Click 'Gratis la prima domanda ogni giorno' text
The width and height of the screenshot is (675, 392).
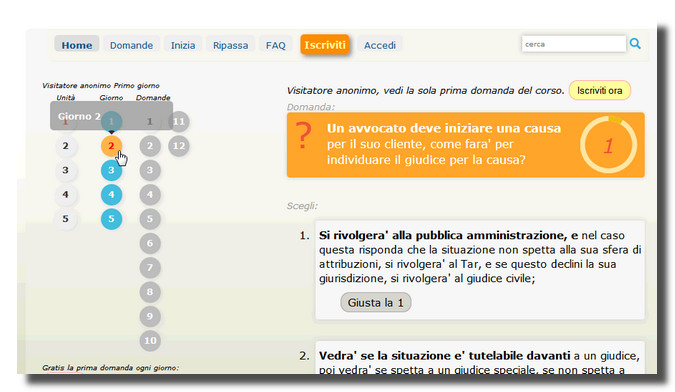click(110, 367)
